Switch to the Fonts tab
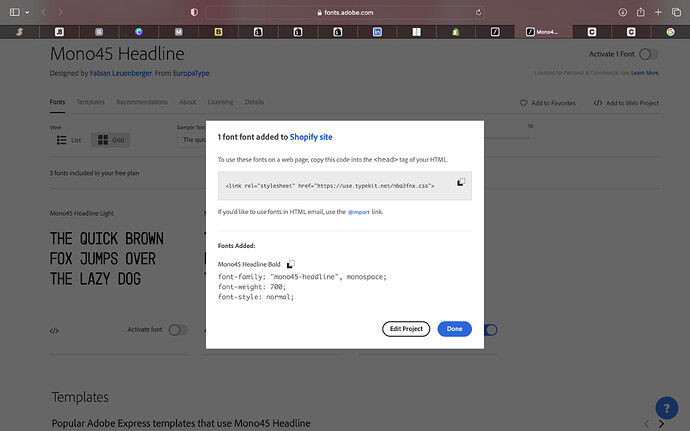Screen dimensions: 690x431 (57, 102)
